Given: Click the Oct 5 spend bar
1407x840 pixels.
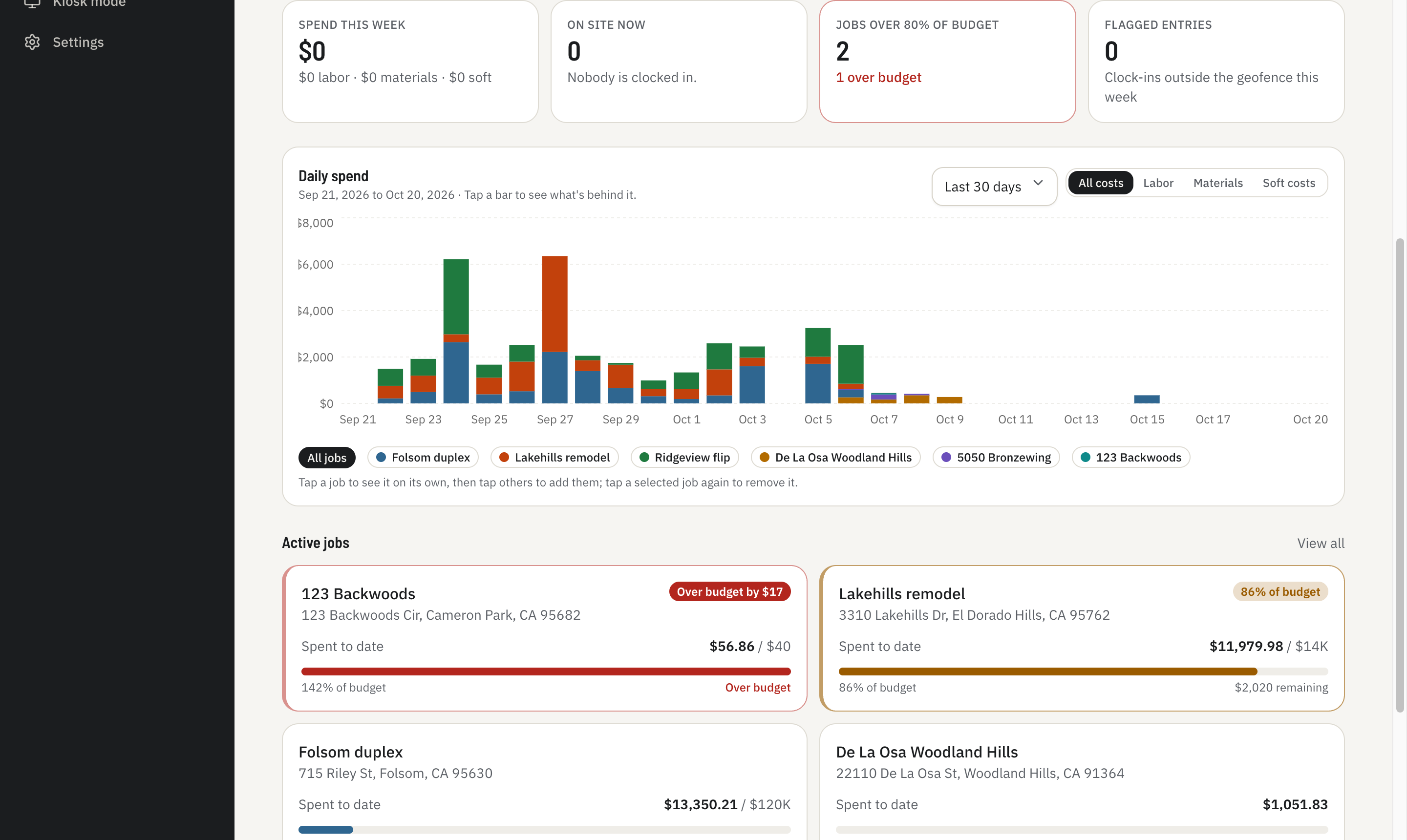Looking at the screenshot, I should [x=818, y=366].
